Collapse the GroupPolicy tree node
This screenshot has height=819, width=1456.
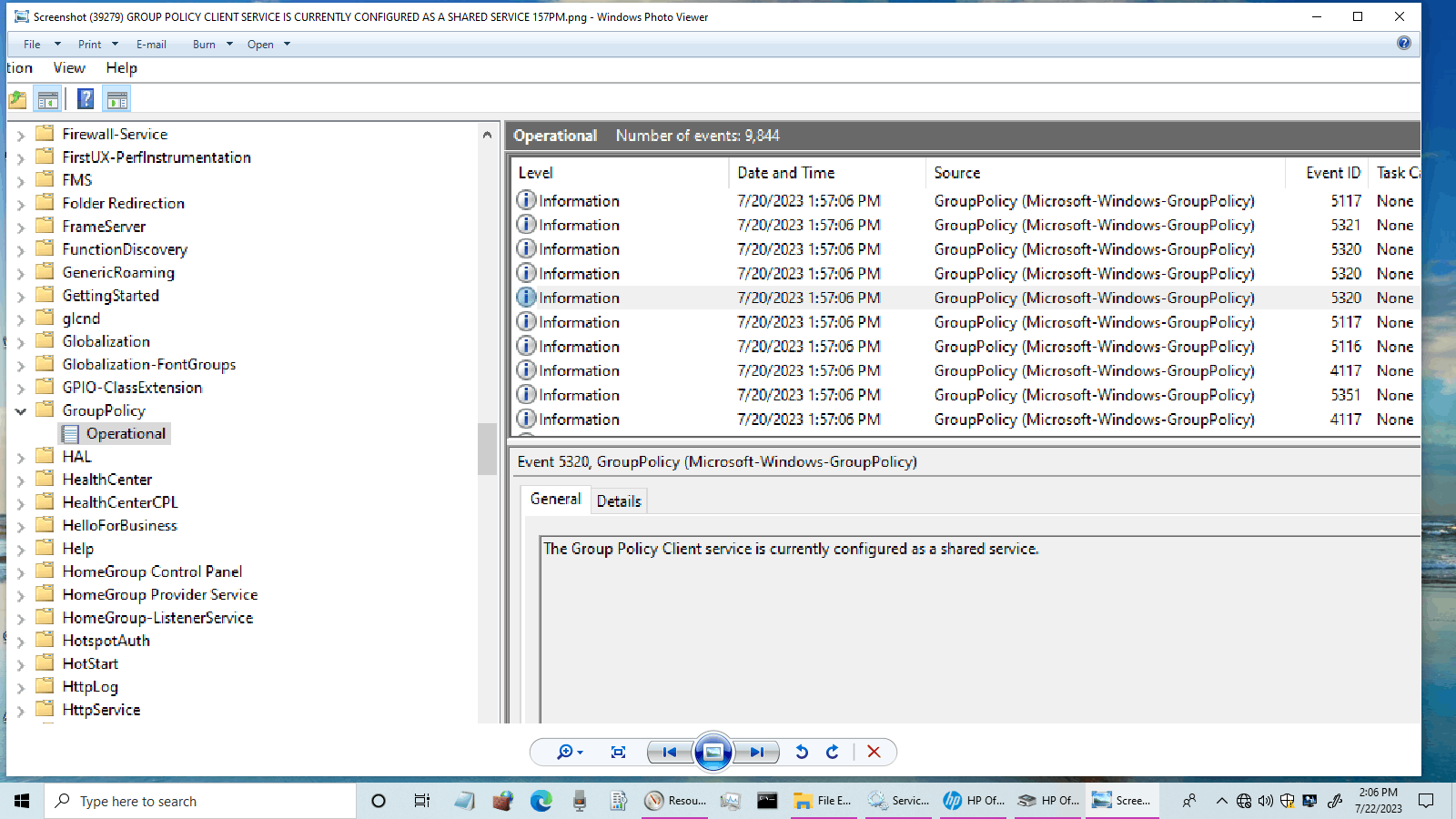pos(20,411)
